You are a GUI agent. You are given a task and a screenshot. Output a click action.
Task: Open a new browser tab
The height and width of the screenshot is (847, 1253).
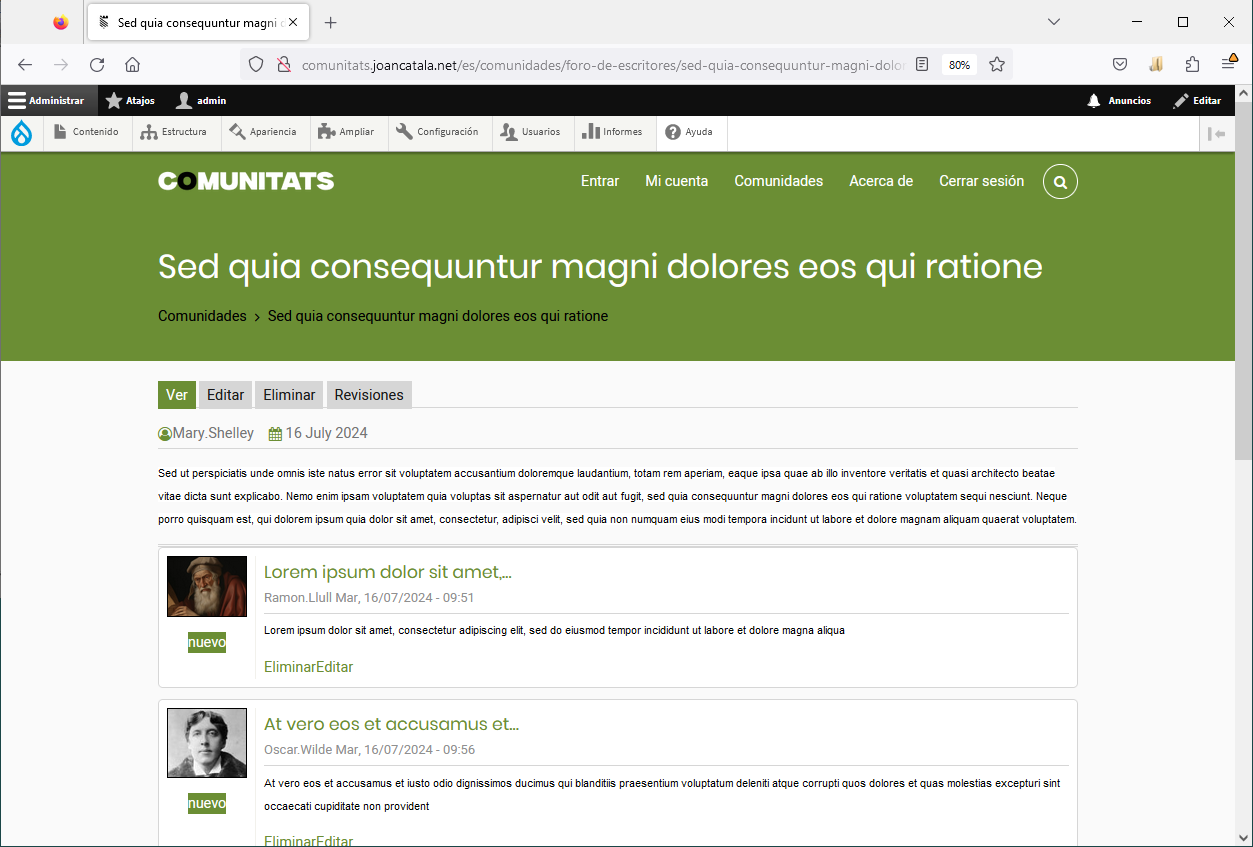pos(331,22)
